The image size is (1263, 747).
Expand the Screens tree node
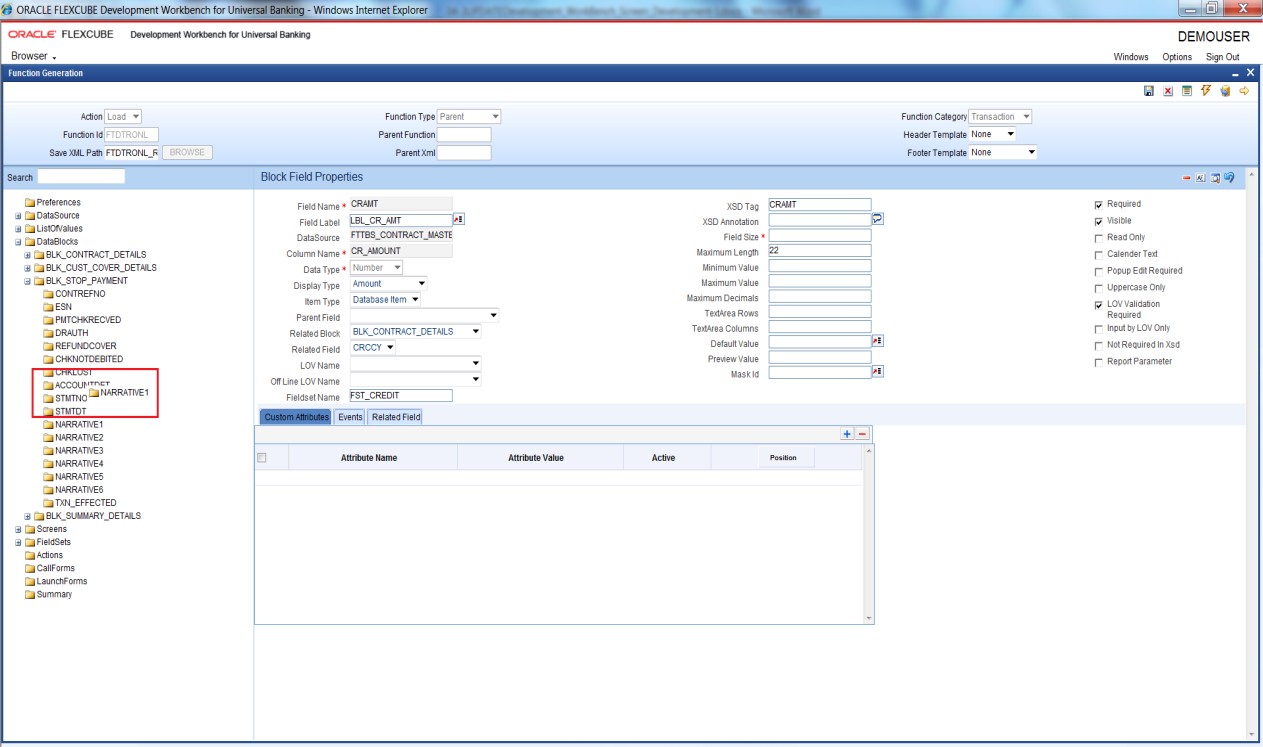click(18, 529)
